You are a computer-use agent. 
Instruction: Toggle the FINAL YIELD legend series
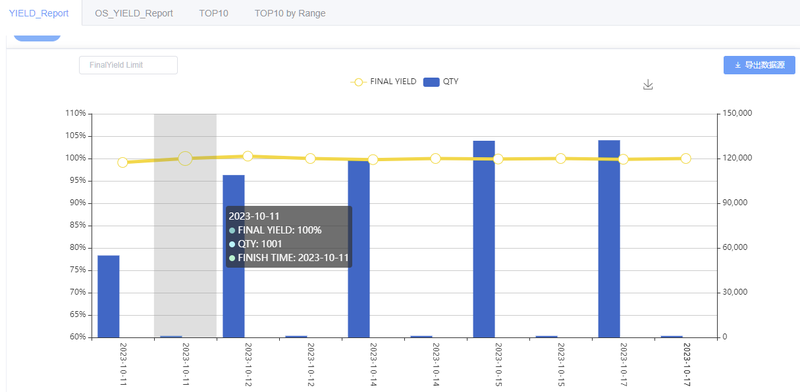tap(384, 82)
